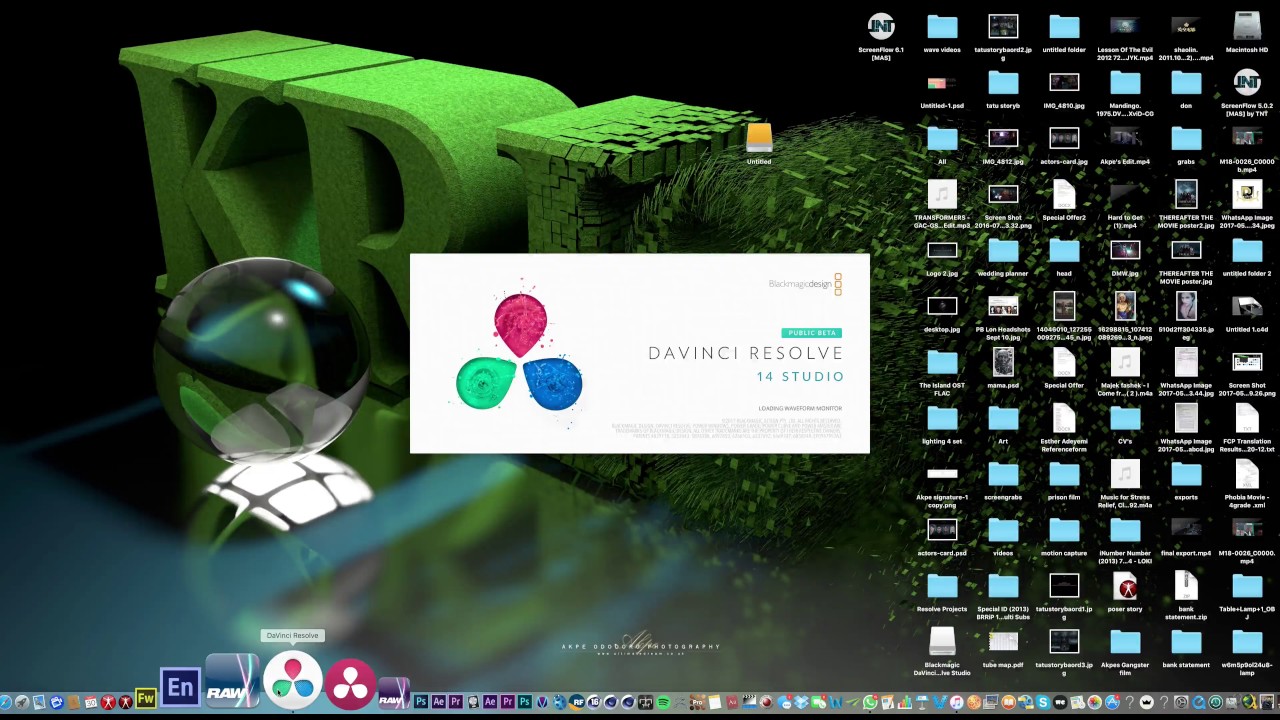
Task: Select the folder named don
Action: [1186, 89]
